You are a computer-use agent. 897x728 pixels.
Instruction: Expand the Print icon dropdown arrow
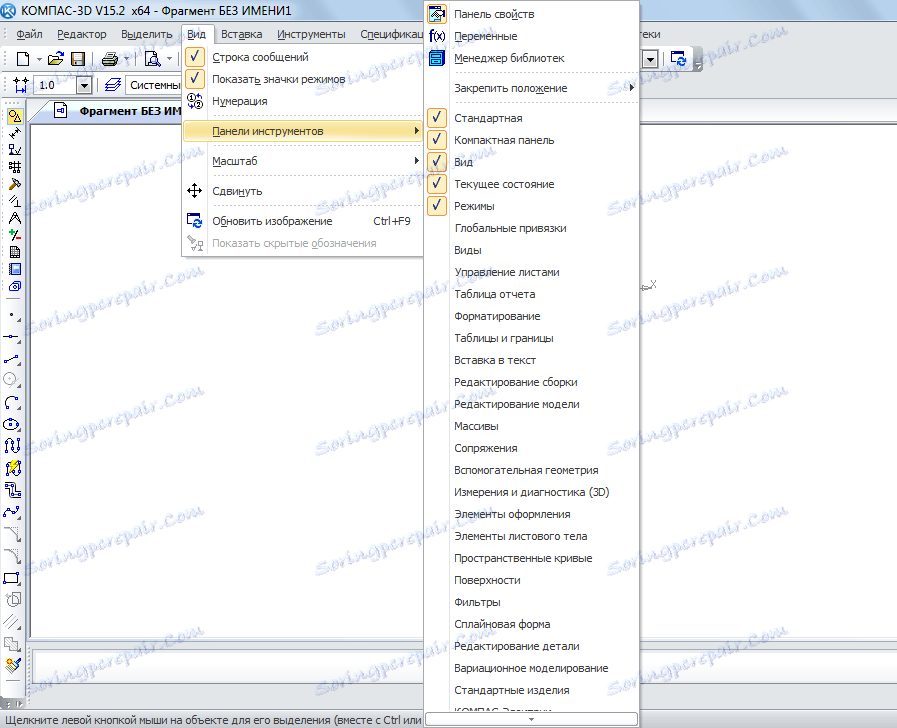(126, 59)
